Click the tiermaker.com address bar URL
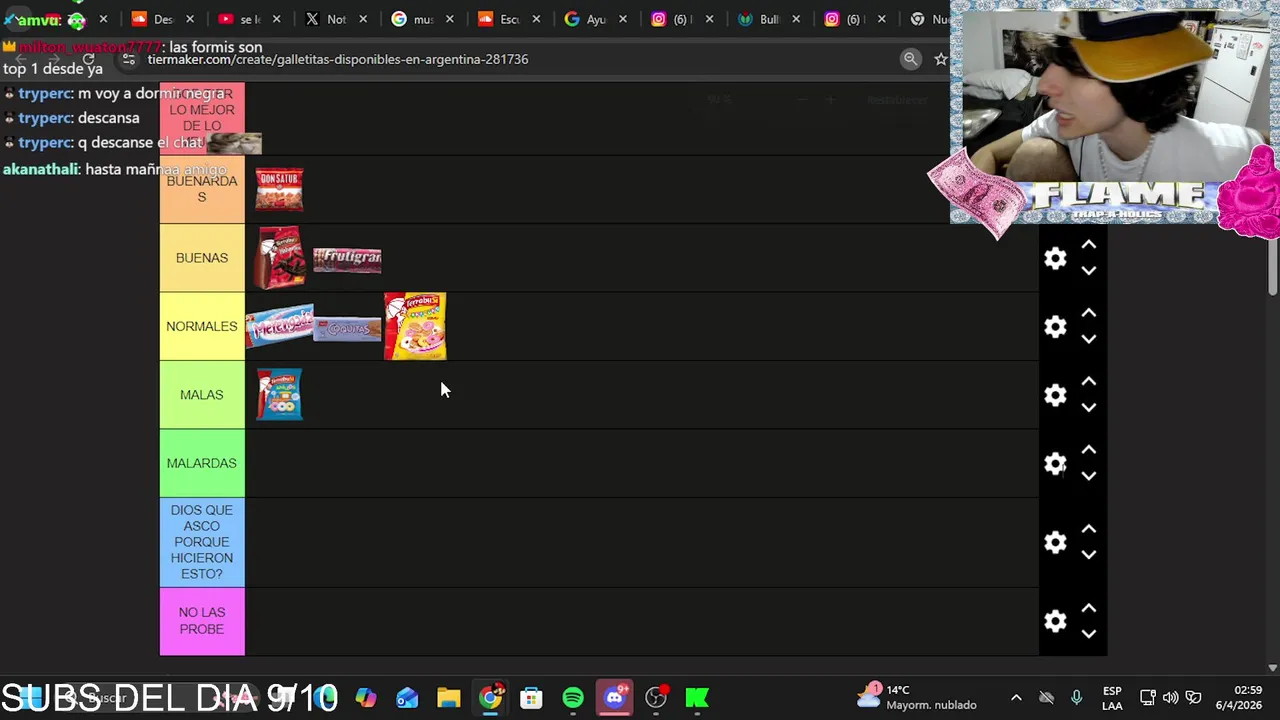This screenshot has height=720, width=1280. tap(338, 59)
